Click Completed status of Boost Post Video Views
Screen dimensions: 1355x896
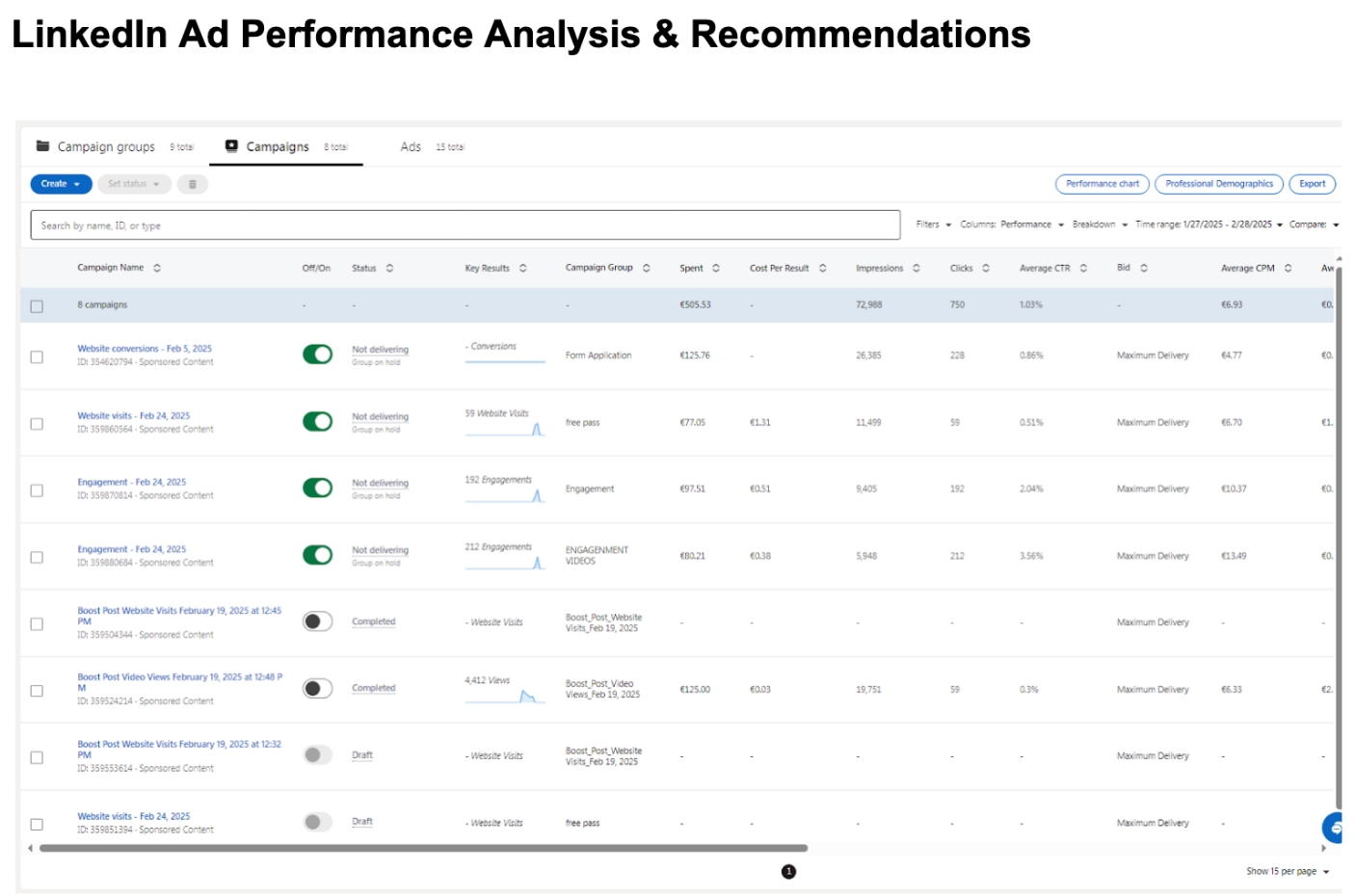[x=374, y=688]
